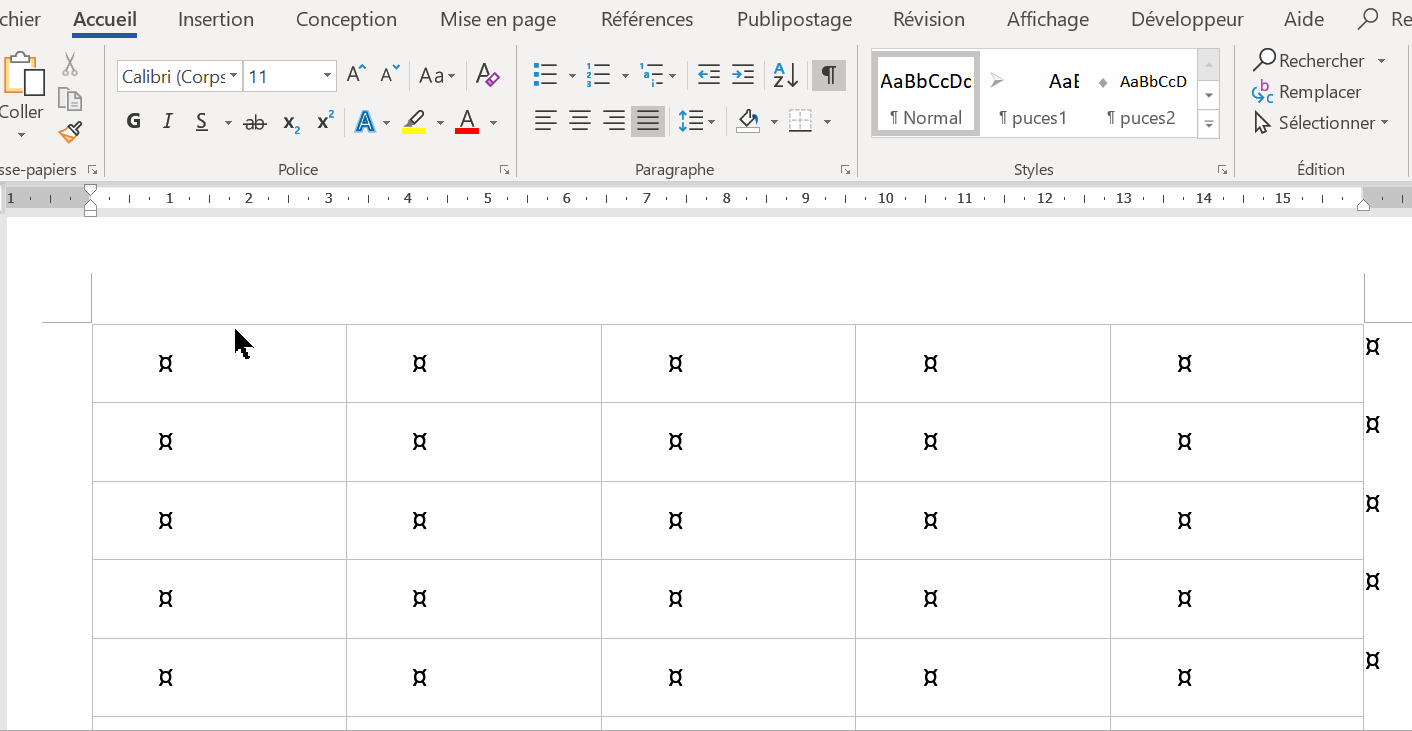Click the Format Painter brush icon
1412x731 pixels.
[x=69, y=133]
